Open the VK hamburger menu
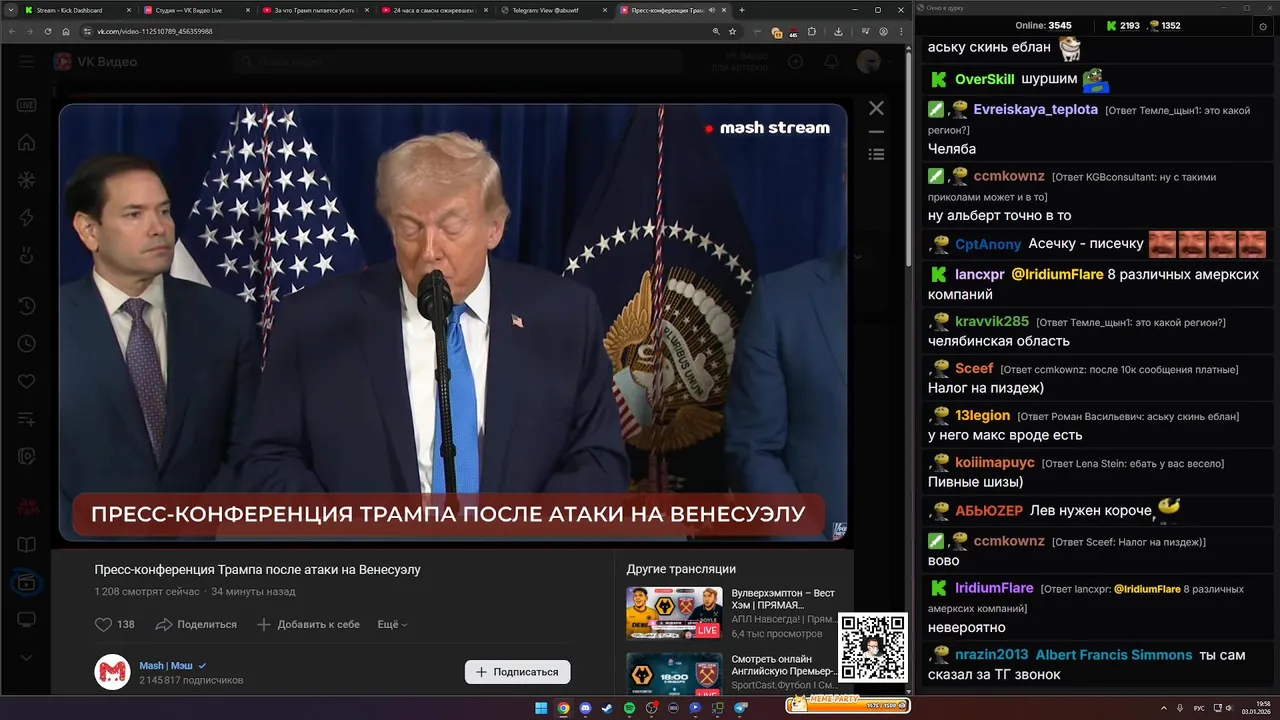 (x=26, y=61)
